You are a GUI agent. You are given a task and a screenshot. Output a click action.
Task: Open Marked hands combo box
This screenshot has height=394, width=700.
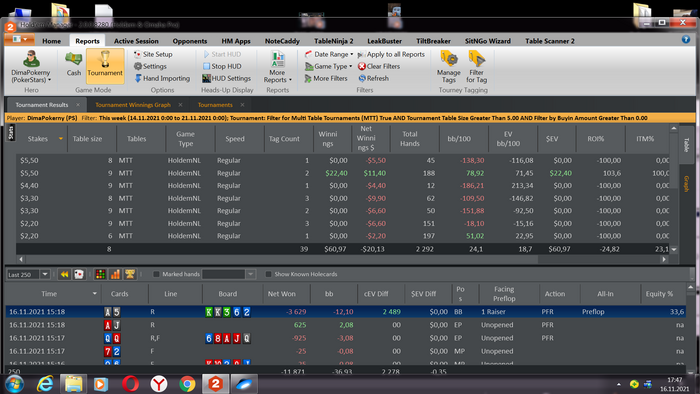click(x=229, y=274)
